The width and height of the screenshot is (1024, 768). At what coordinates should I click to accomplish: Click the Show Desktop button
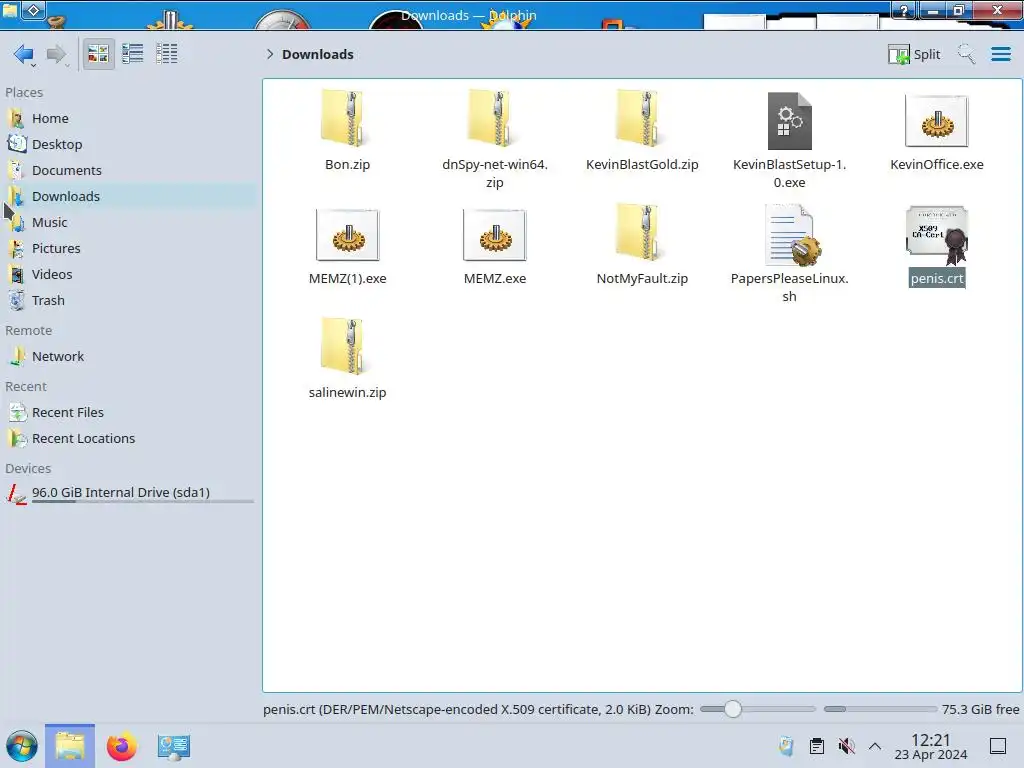click(x=997, y=746)
